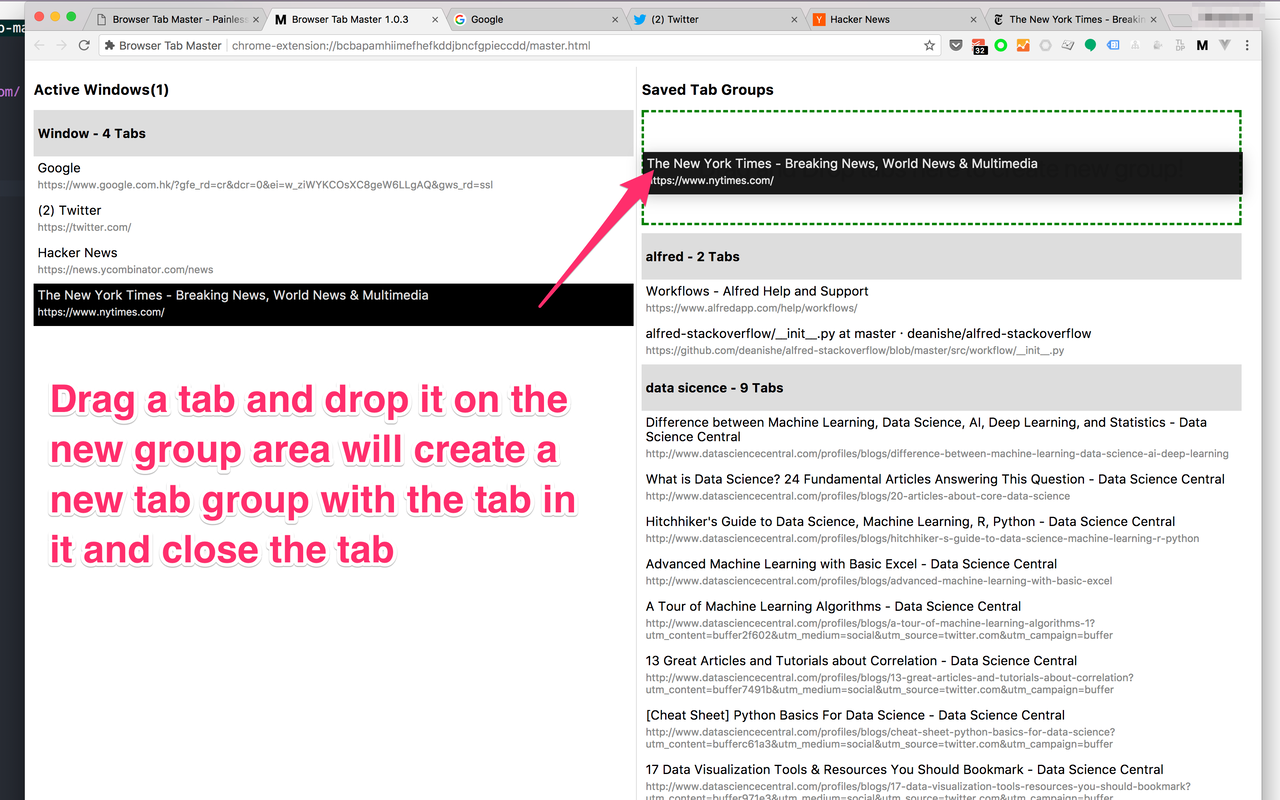
Task: Click the green circle extension icon
Action: pyautogui.click(x=1002, y=45)
